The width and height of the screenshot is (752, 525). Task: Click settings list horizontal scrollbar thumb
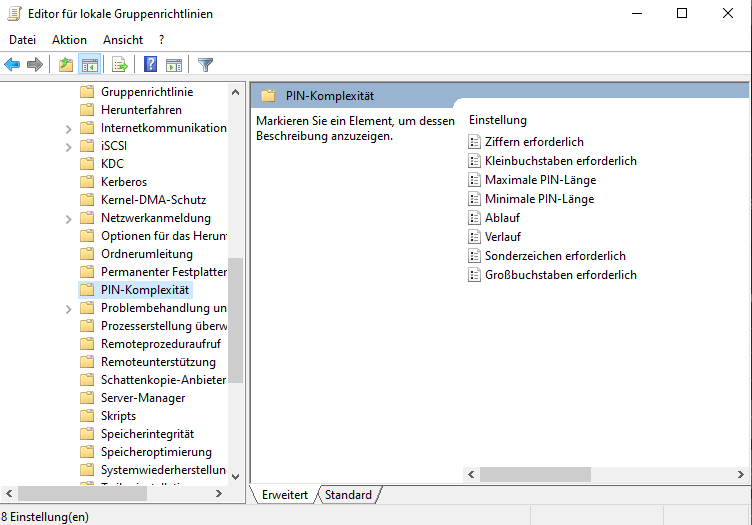tap(535, 475)
